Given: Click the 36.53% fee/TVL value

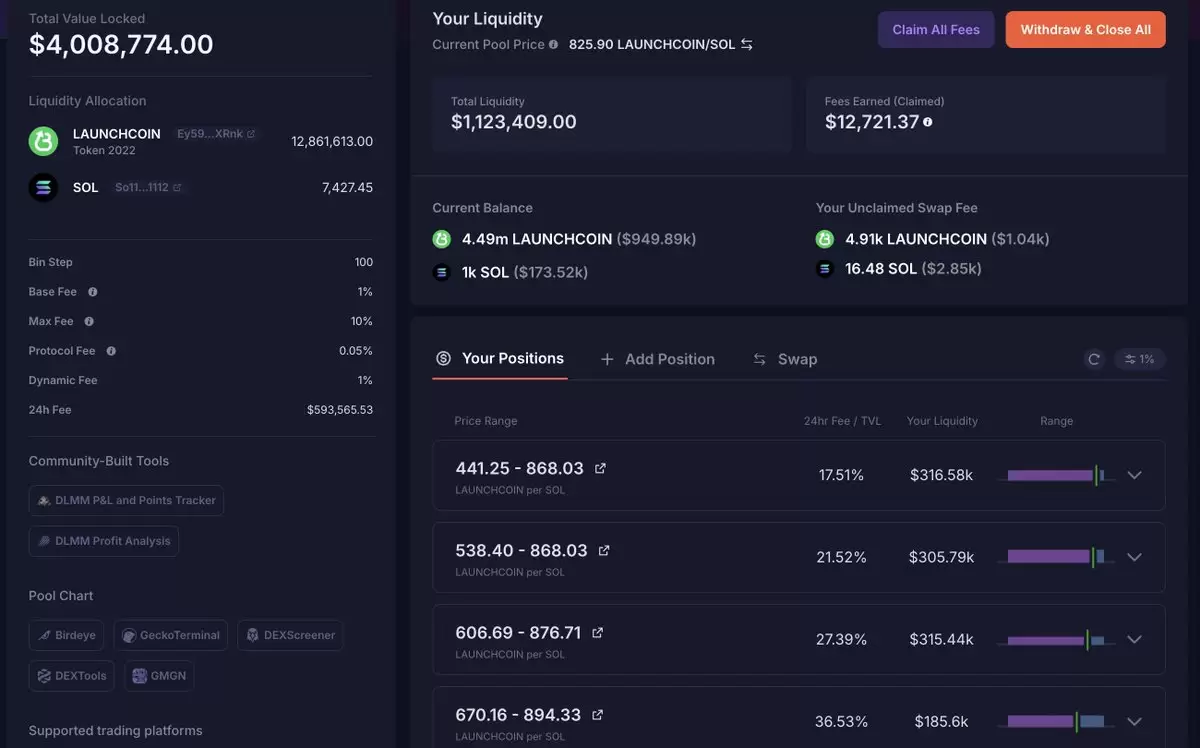Looking at the screenshot, I should click(841, 721).
